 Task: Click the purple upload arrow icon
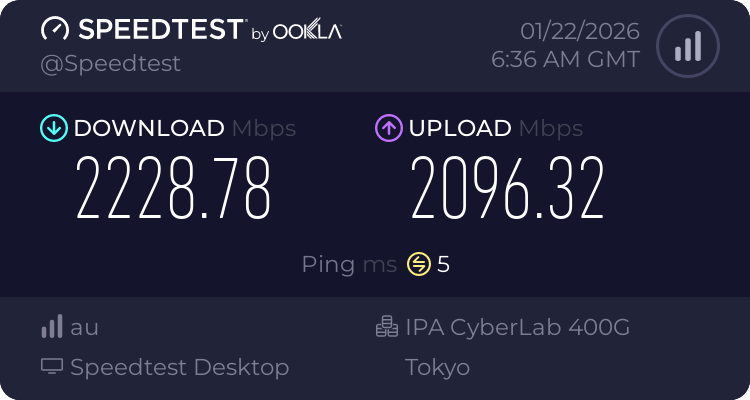tap(388, 128)
